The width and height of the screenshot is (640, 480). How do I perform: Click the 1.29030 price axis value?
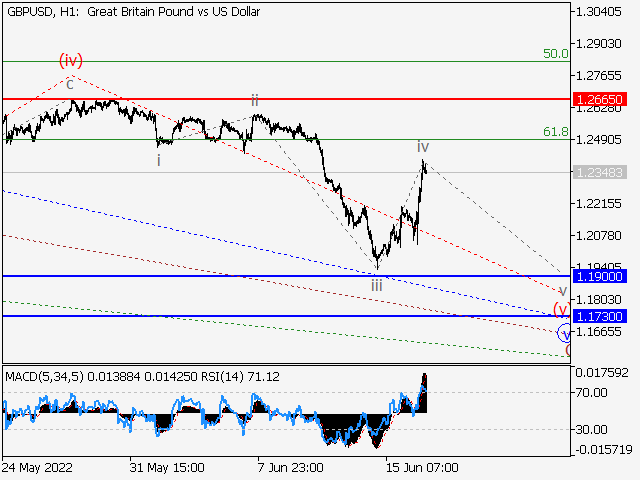pyautogui.click(x=598, y=43)
